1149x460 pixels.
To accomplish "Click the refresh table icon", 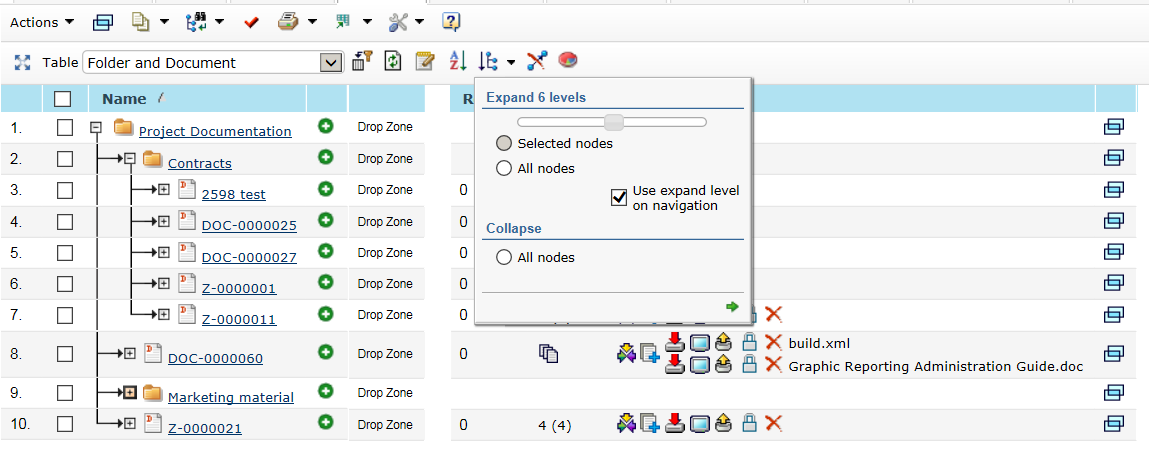I will [x=393, y=62].
